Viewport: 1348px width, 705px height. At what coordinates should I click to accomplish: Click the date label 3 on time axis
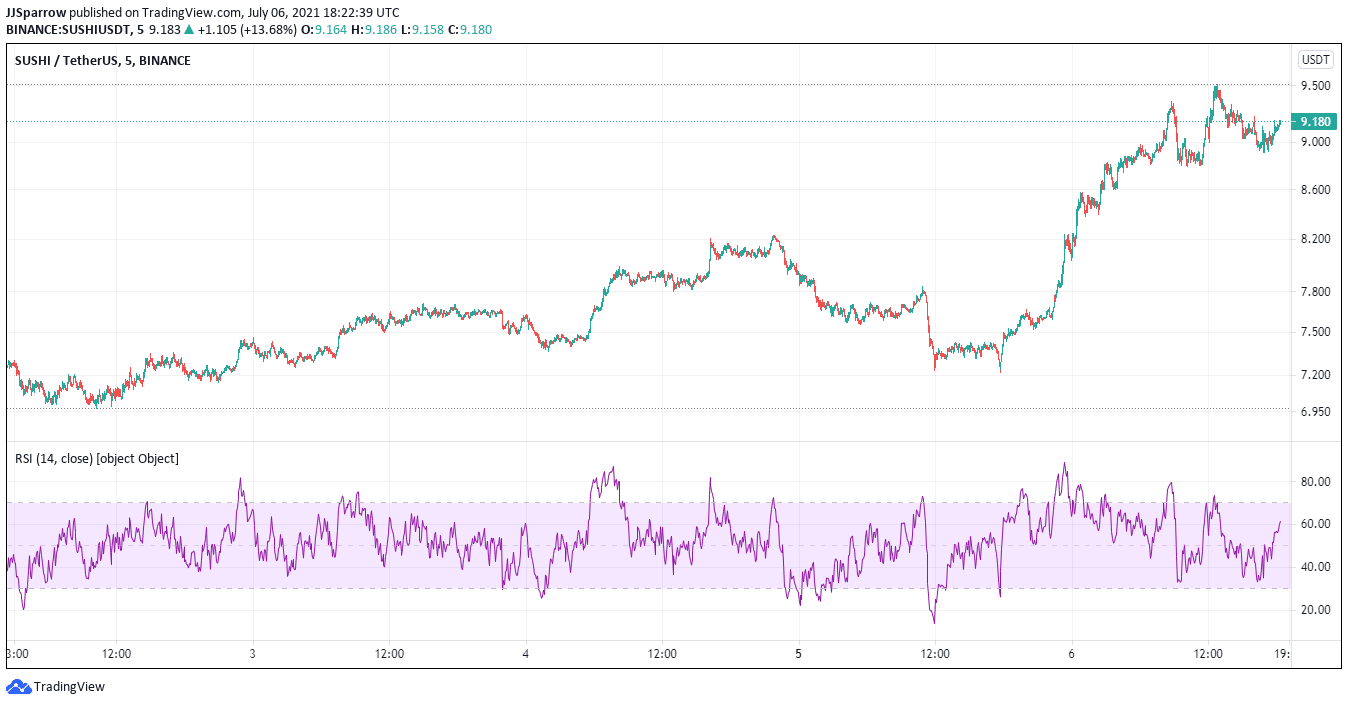tap(253, 655)
